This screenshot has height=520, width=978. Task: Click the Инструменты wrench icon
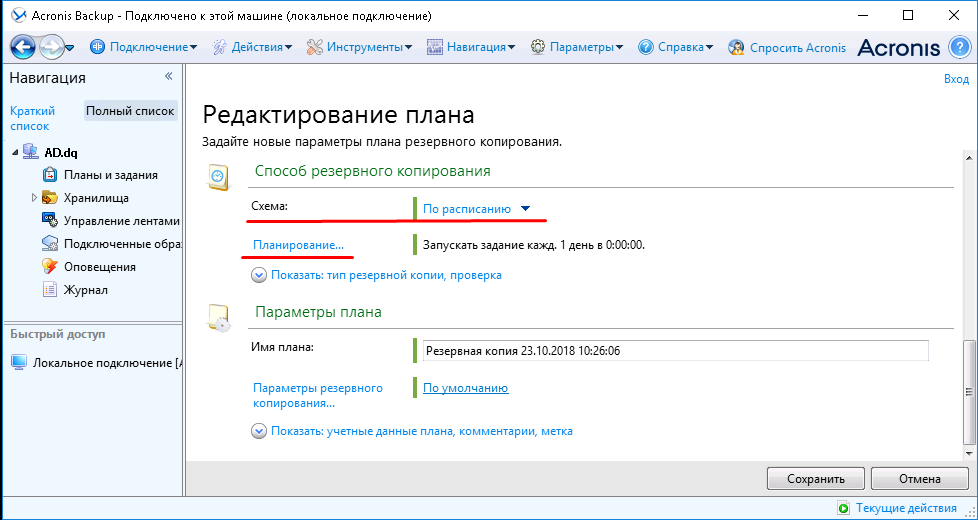(x=315, y=47)
